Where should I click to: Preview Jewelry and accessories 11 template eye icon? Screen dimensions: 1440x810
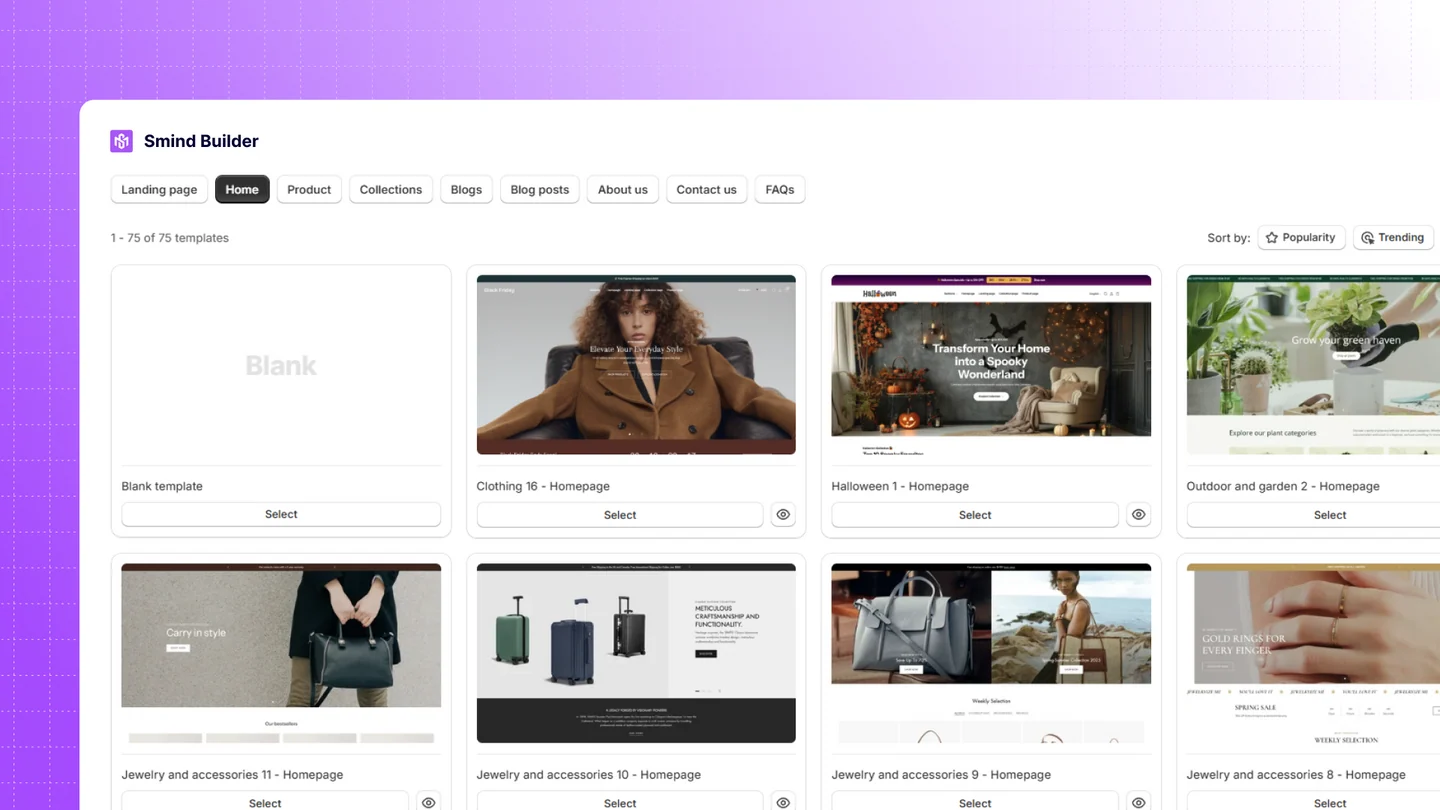pyautogui.click(x=428, y=802)
